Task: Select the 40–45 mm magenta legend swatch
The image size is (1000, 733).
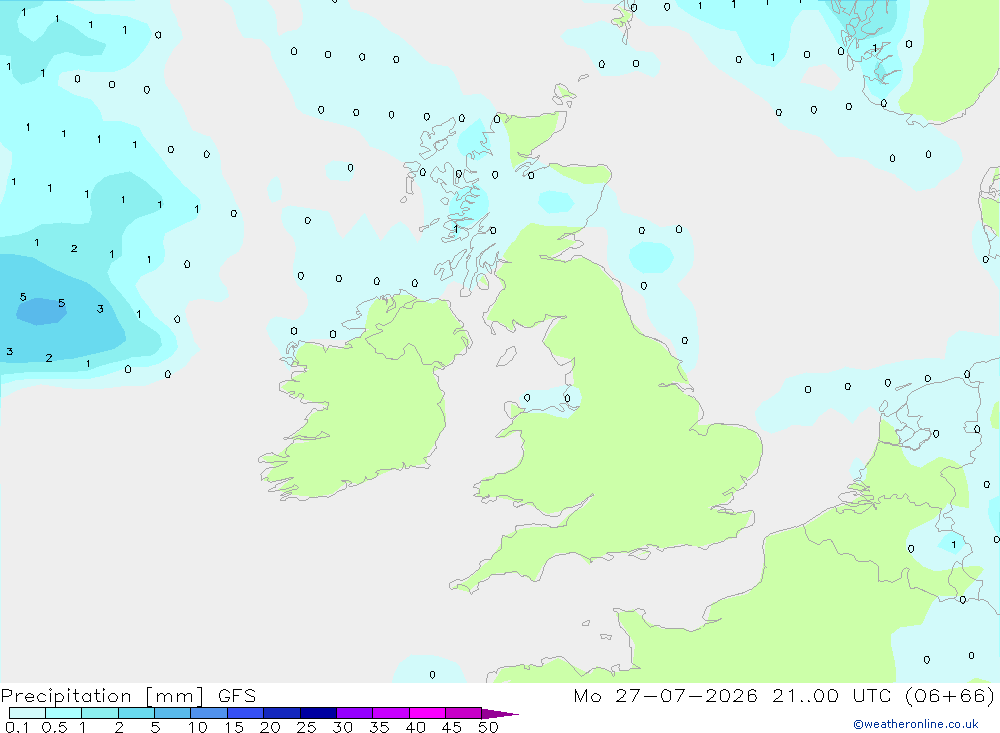Action: click(x=427, y=713)
